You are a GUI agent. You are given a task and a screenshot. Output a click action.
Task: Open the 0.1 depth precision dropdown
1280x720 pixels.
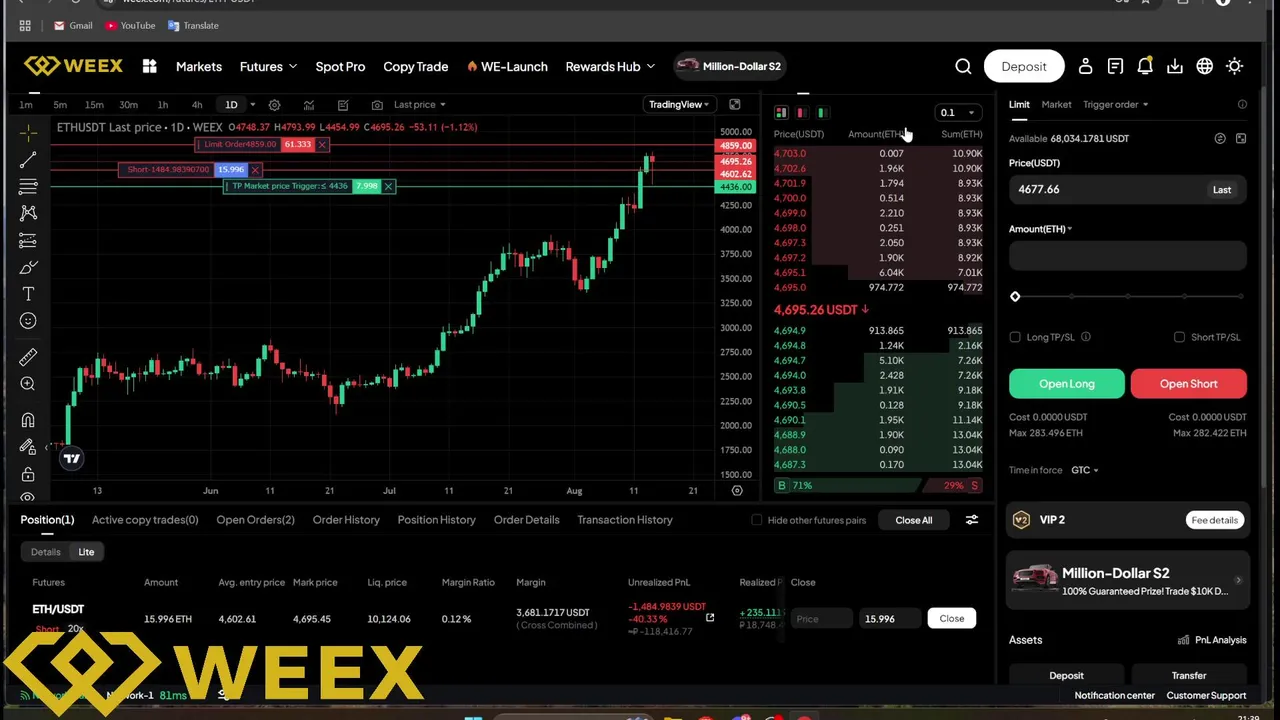coord(957,113)
